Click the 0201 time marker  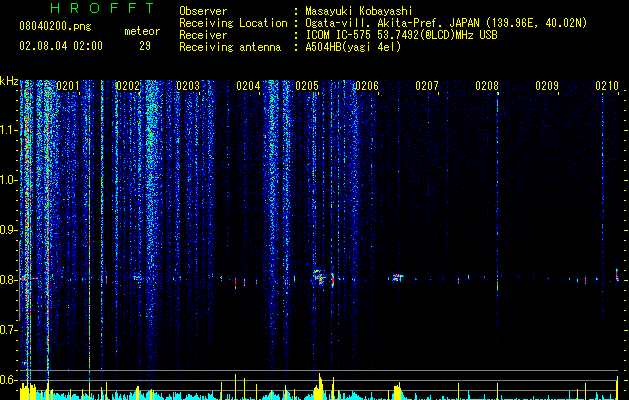[x=68, y=85]
